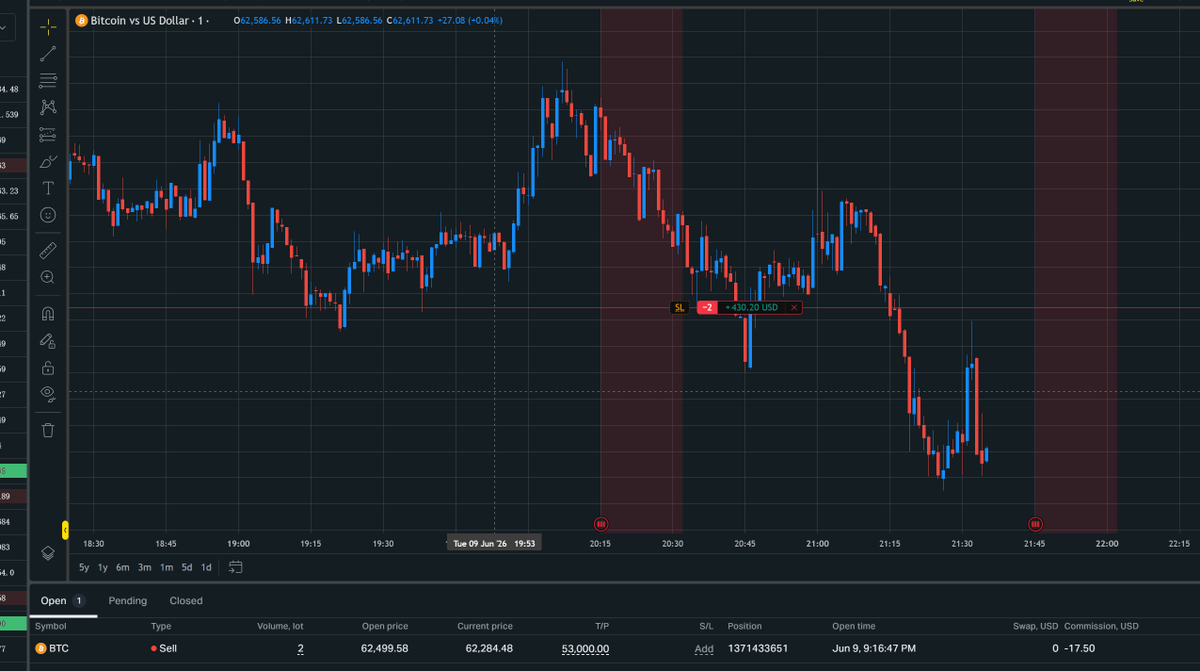
Task: Sort by the Volume, lot column header
Action: click(281, 626)
